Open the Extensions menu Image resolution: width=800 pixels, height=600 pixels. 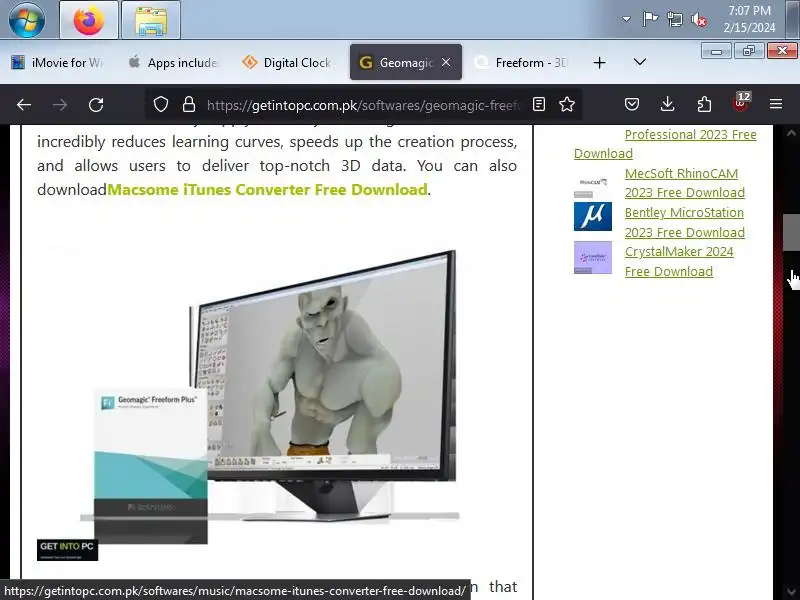point(704,105)
